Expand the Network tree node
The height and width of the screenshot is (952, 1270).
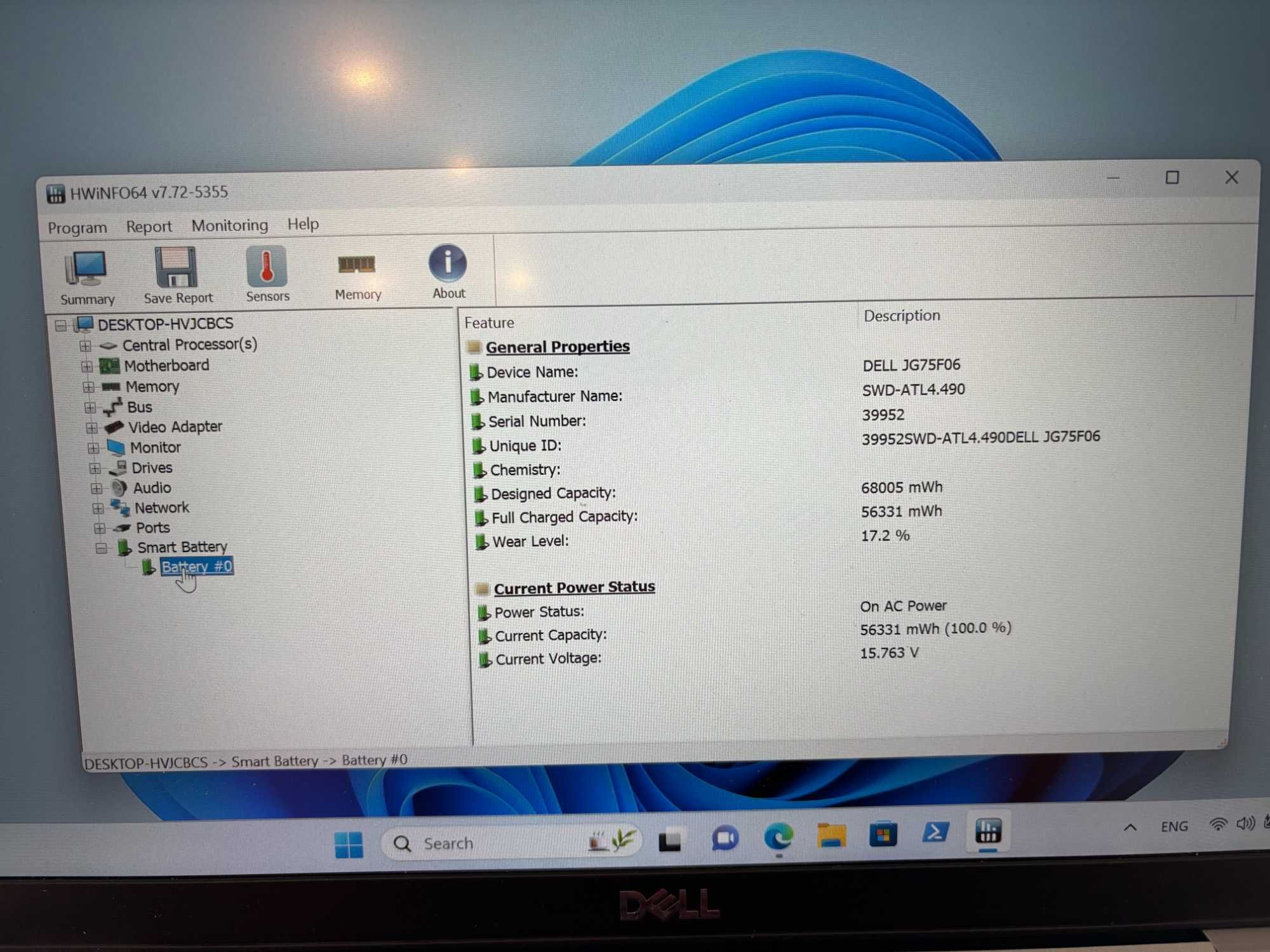pyautogui.click(x=98, y=508)
